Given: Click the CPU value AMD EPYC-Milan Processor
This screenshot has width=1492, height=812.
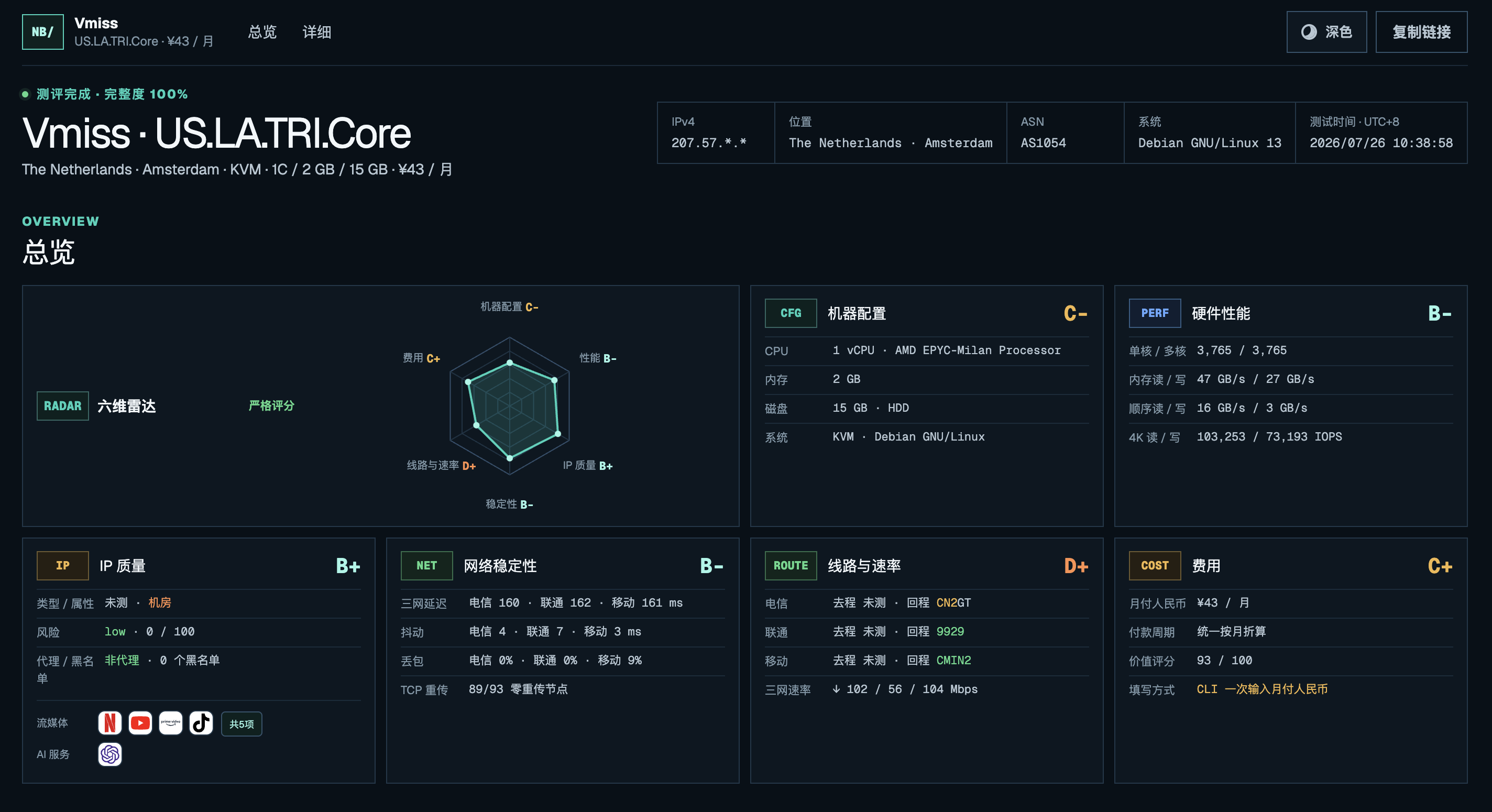Looking at the screenshot, I should [977, 350].
